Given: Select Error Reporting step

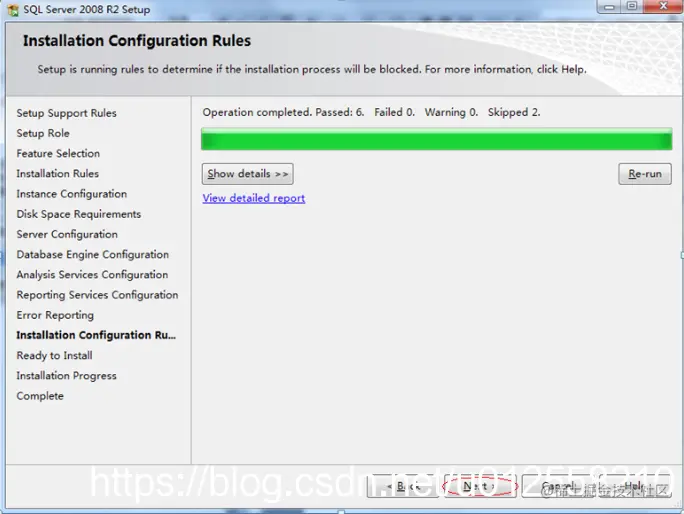Looking at the screenshot, I should [x=55, y=315].
